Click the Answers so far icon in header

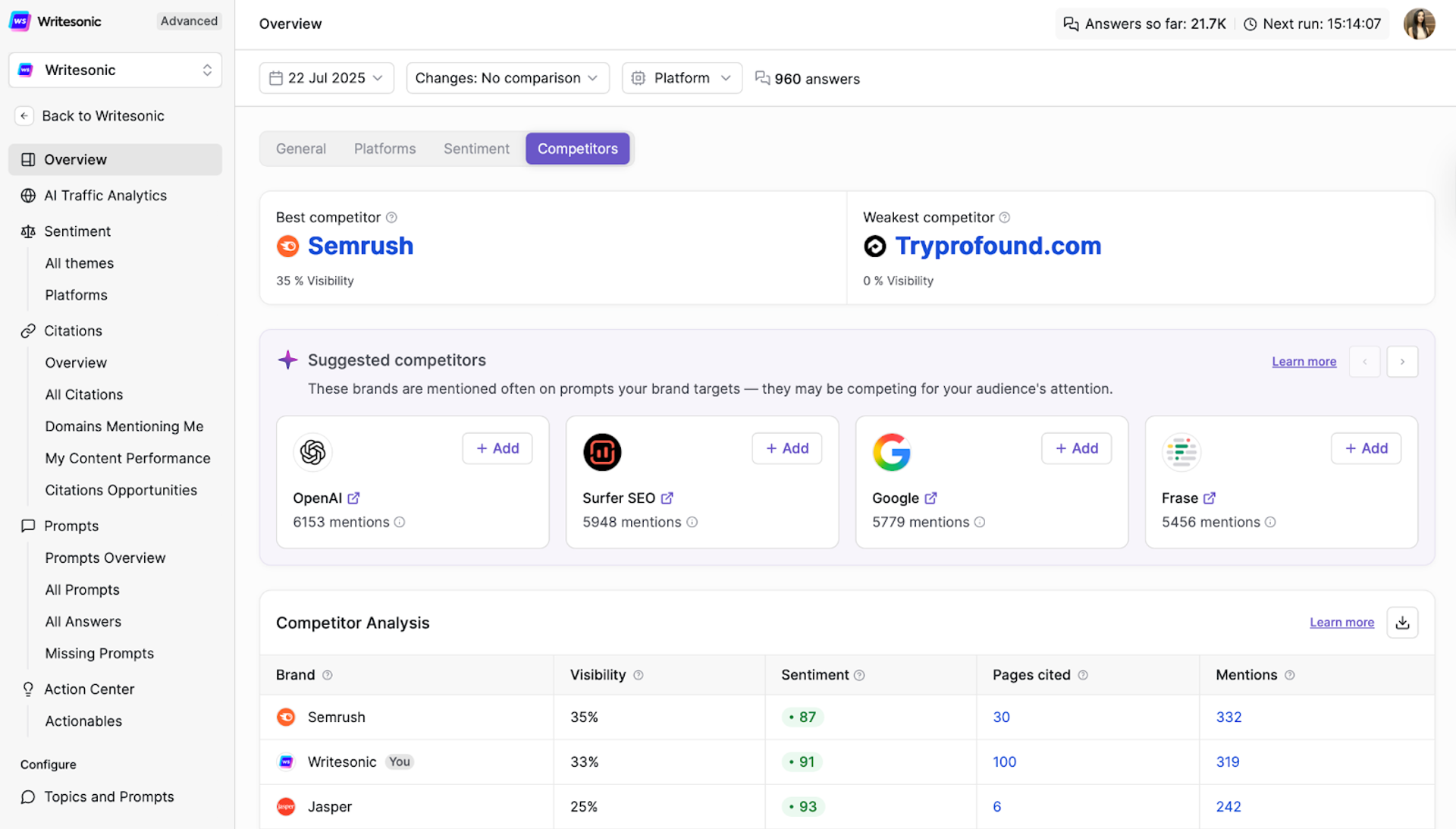pyautogui.click(x=1071, y=24)
